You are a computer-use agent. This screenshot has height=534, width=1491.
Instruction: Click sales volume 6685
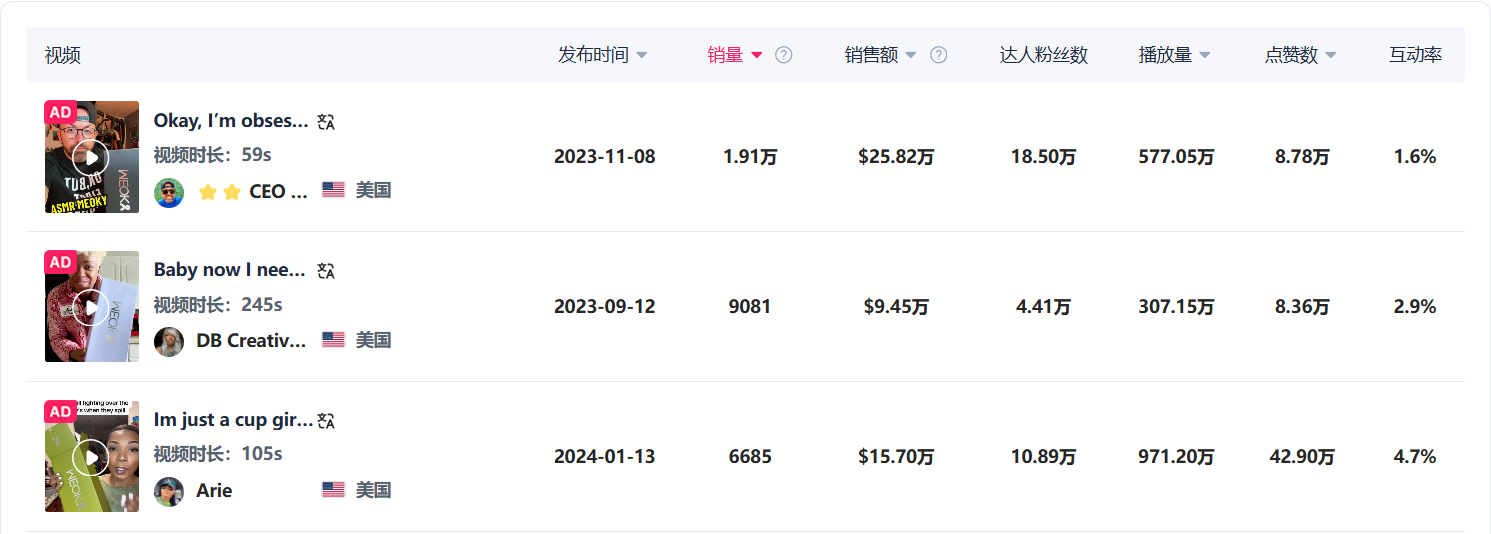(750, 457)
